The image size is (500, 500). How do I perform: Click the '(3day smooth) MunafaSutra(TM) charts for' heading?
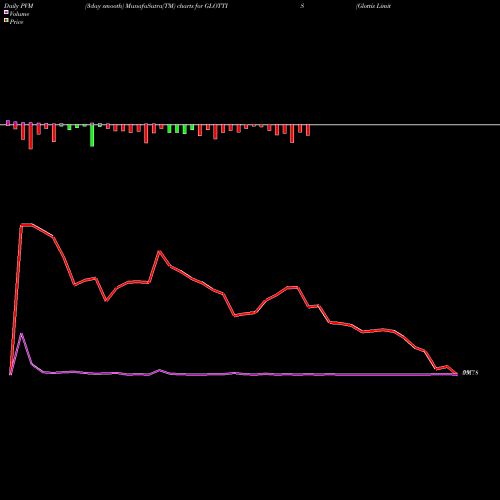(x=144, y=6)
